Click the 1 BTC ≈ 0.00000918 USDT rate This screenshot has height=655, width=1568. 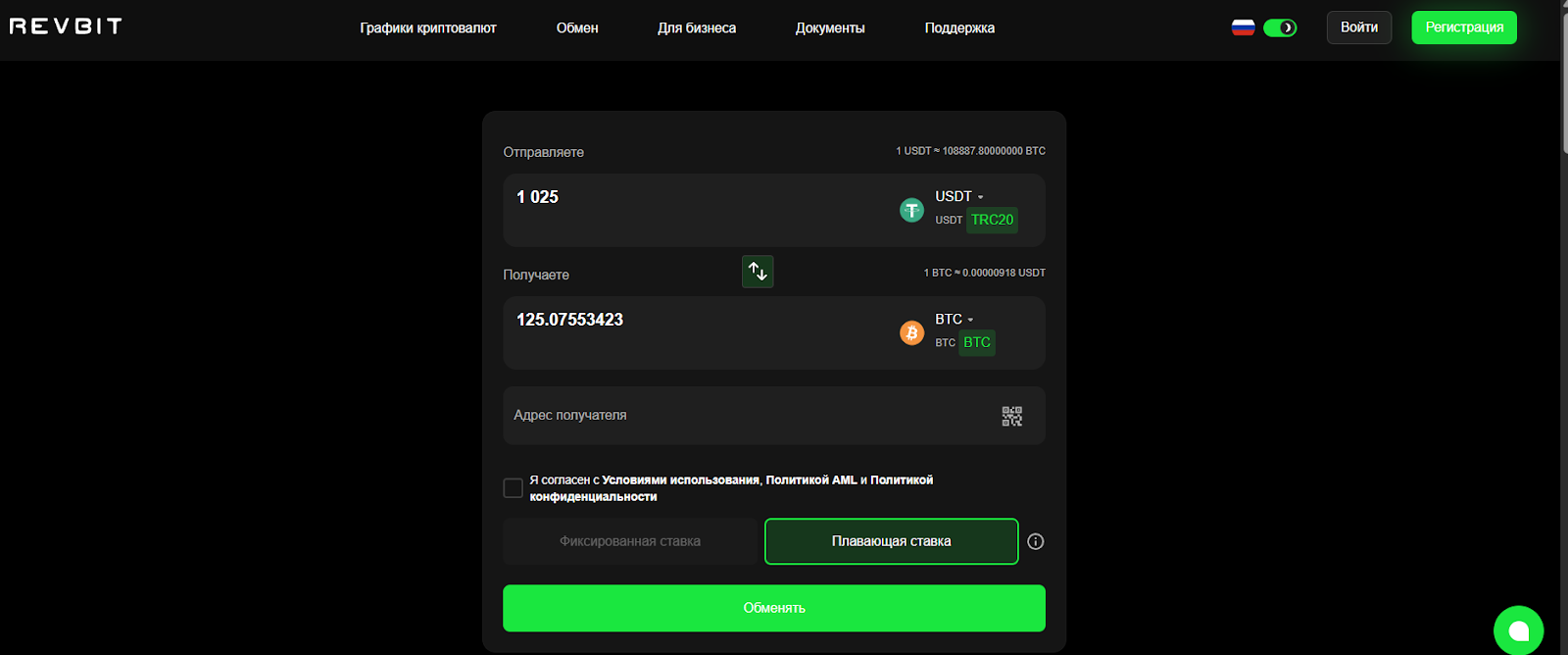tap(984, 273)
